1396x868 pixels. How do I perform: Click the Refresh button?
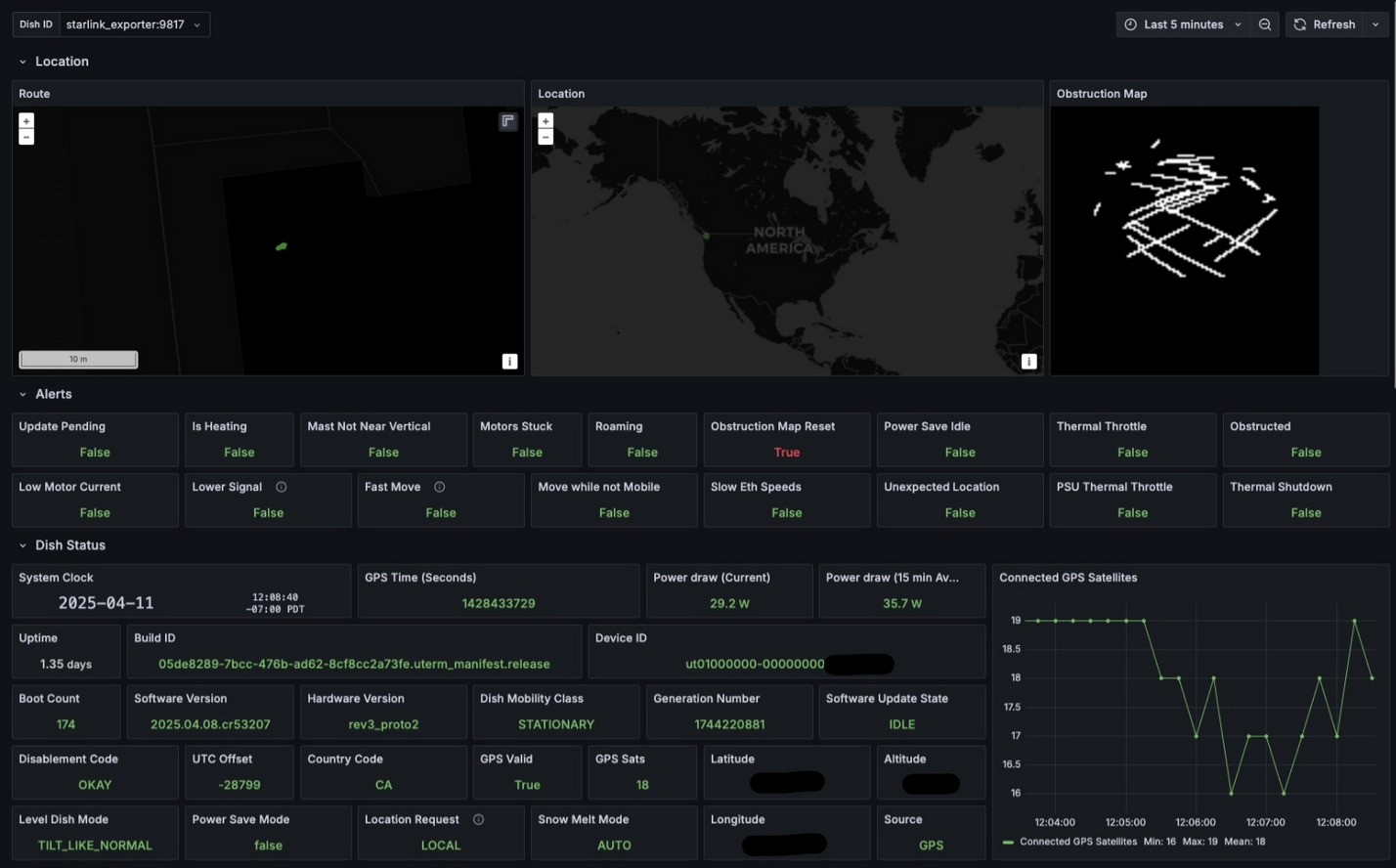[1326, 24]
